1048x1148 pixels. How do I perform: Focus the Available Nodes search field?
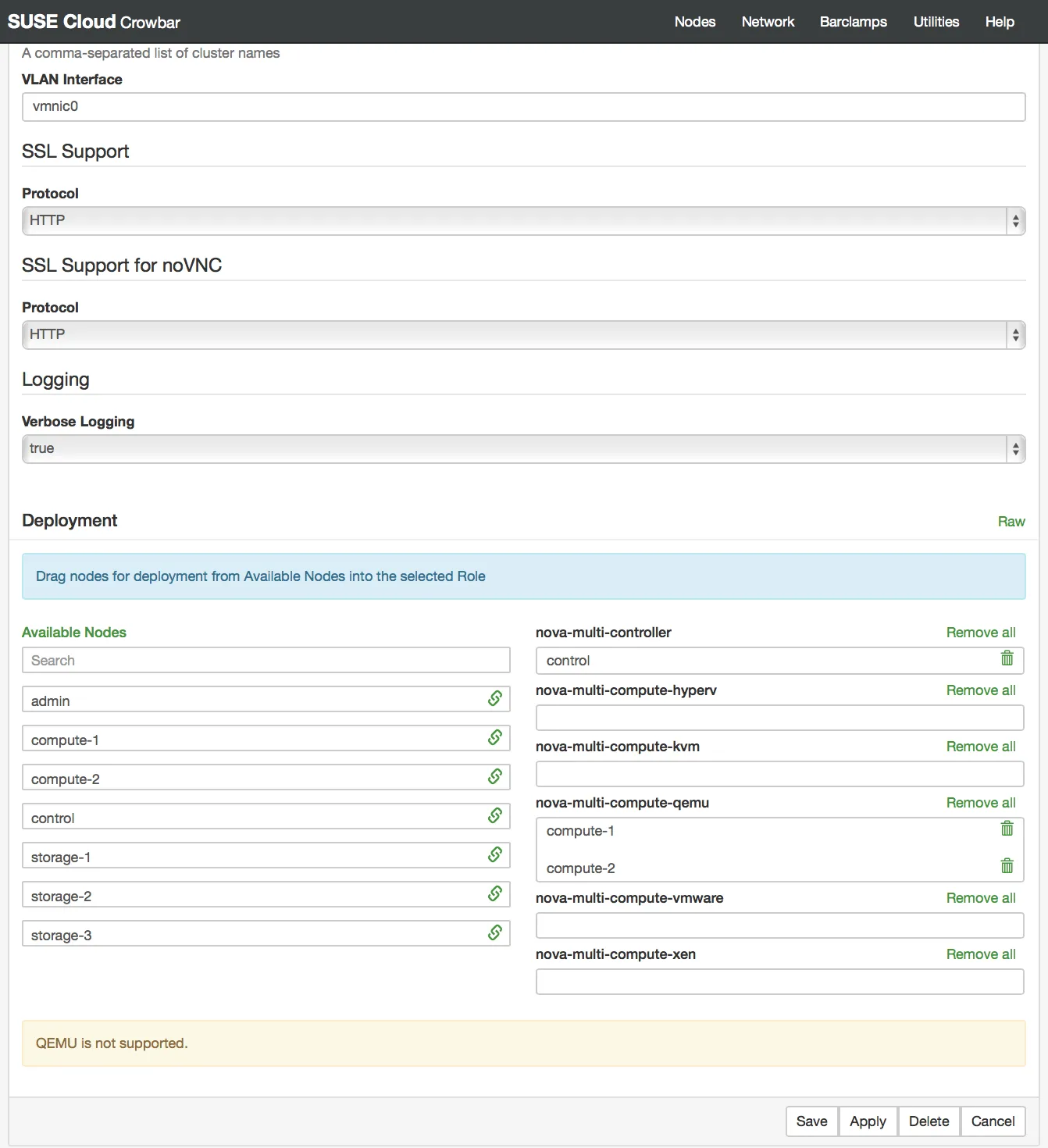[x=266, y=660]
